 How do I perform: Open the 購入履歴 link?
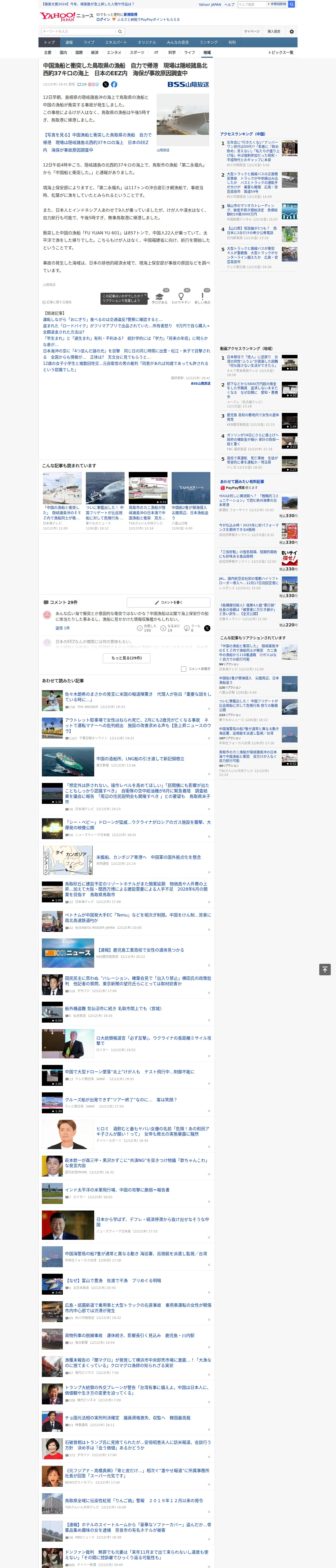[x=274, y=32]
